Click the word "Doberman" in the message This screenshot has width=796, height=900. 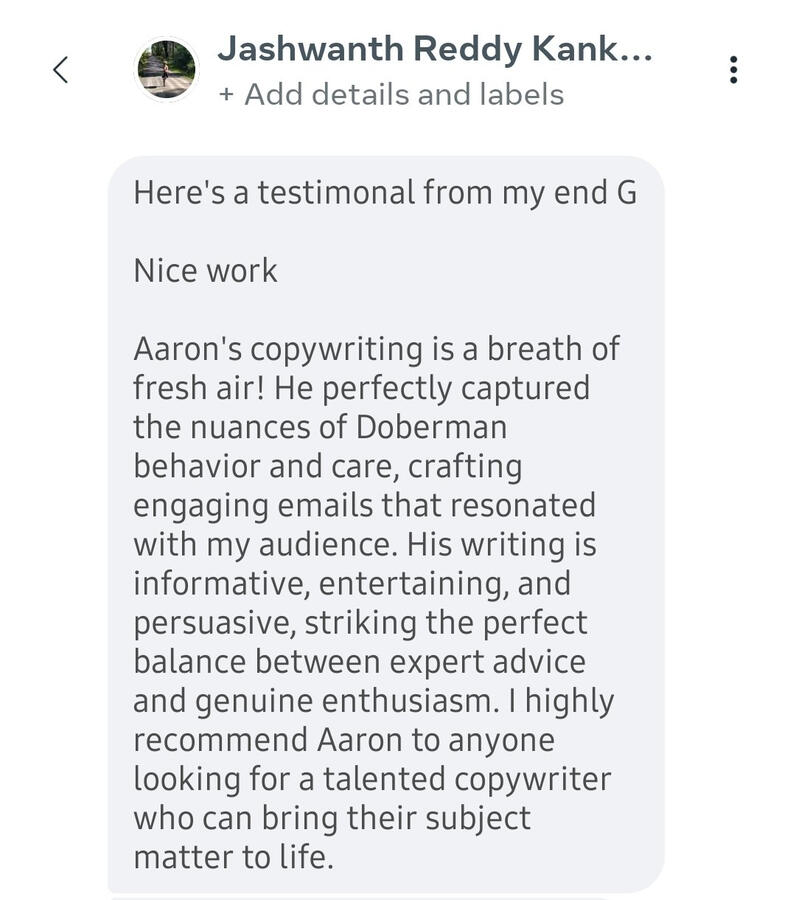[431, 427]
